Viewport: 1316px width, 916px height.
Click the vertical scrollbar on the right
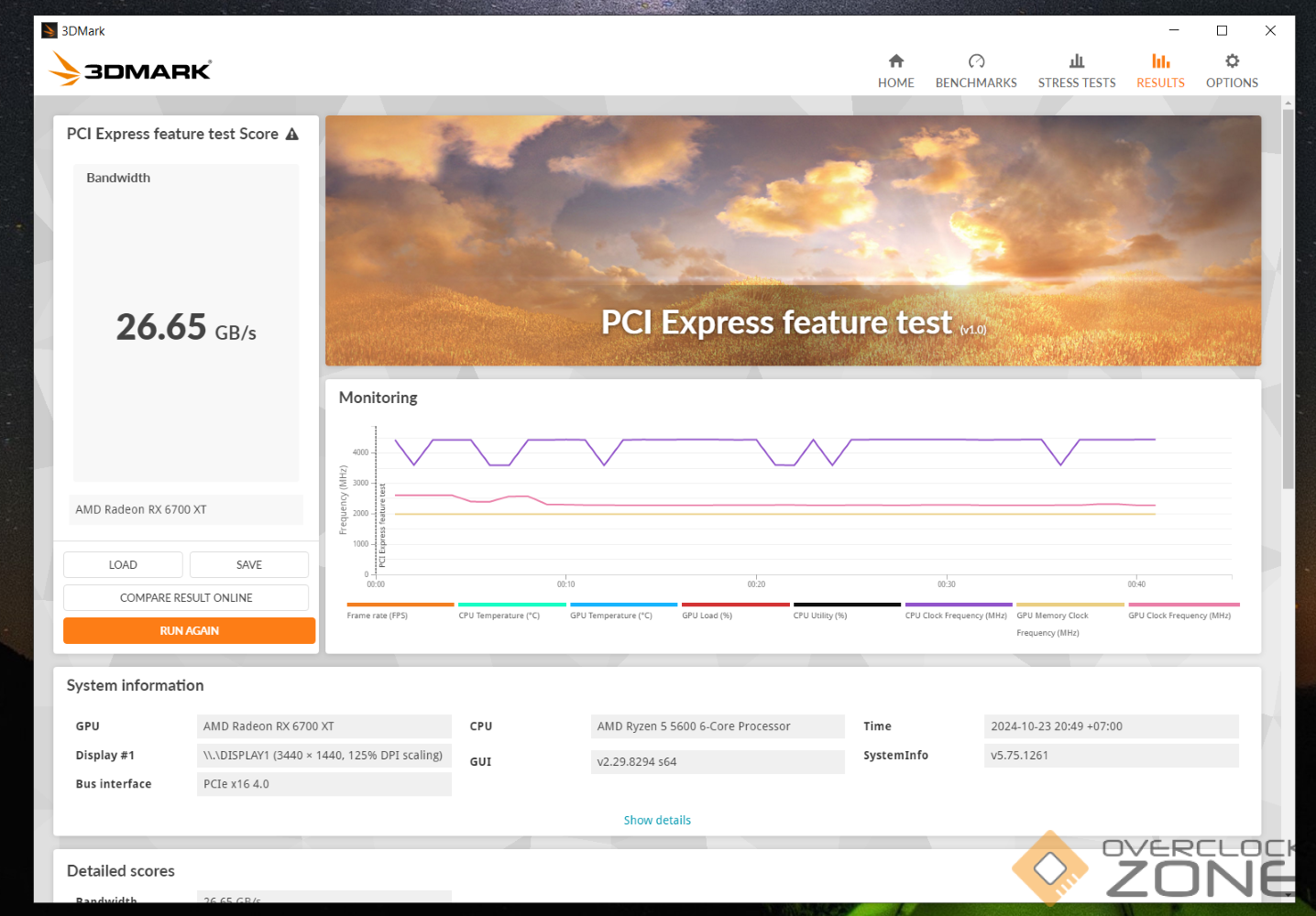[x=1288, y=302]
